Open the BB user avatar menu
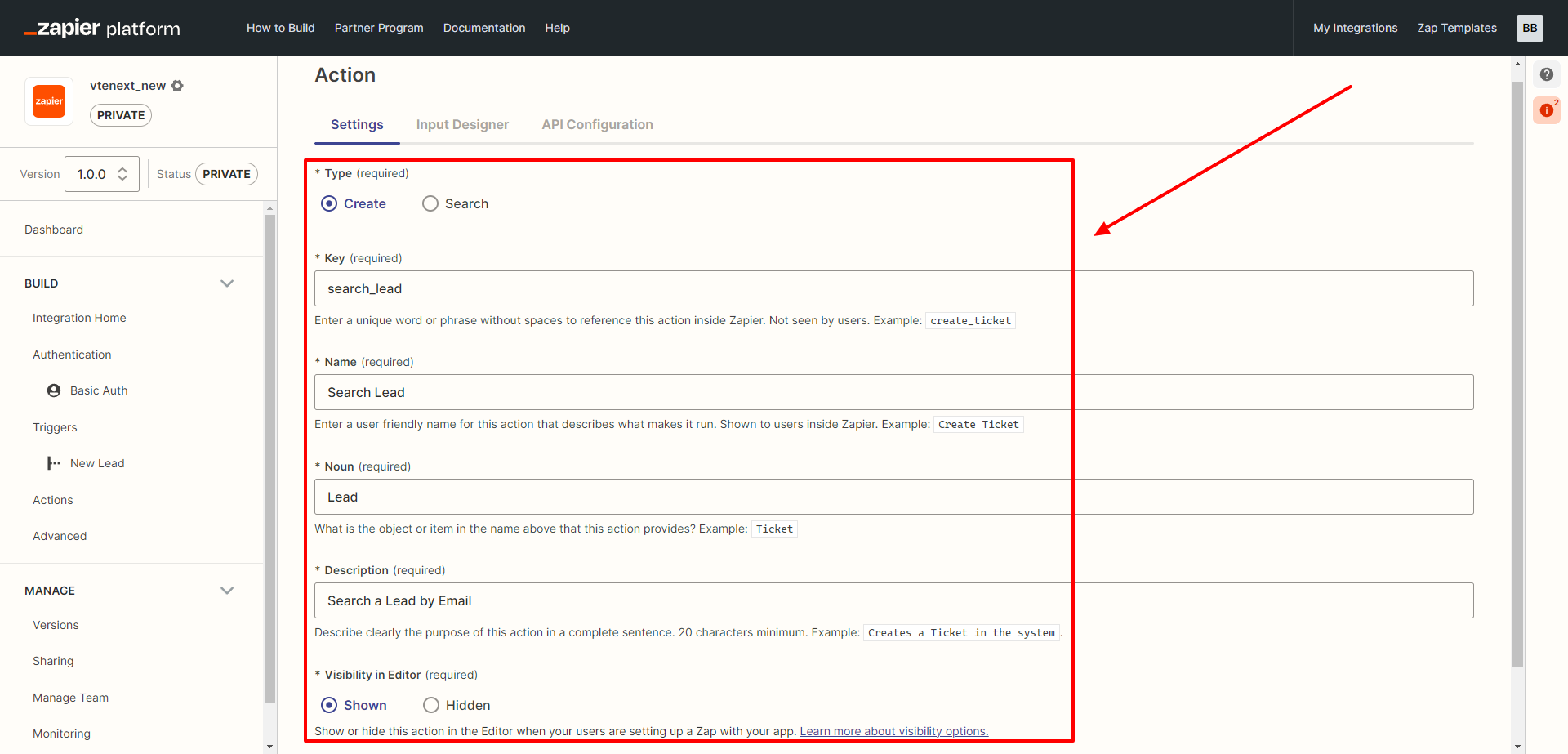 (1530, 28)
